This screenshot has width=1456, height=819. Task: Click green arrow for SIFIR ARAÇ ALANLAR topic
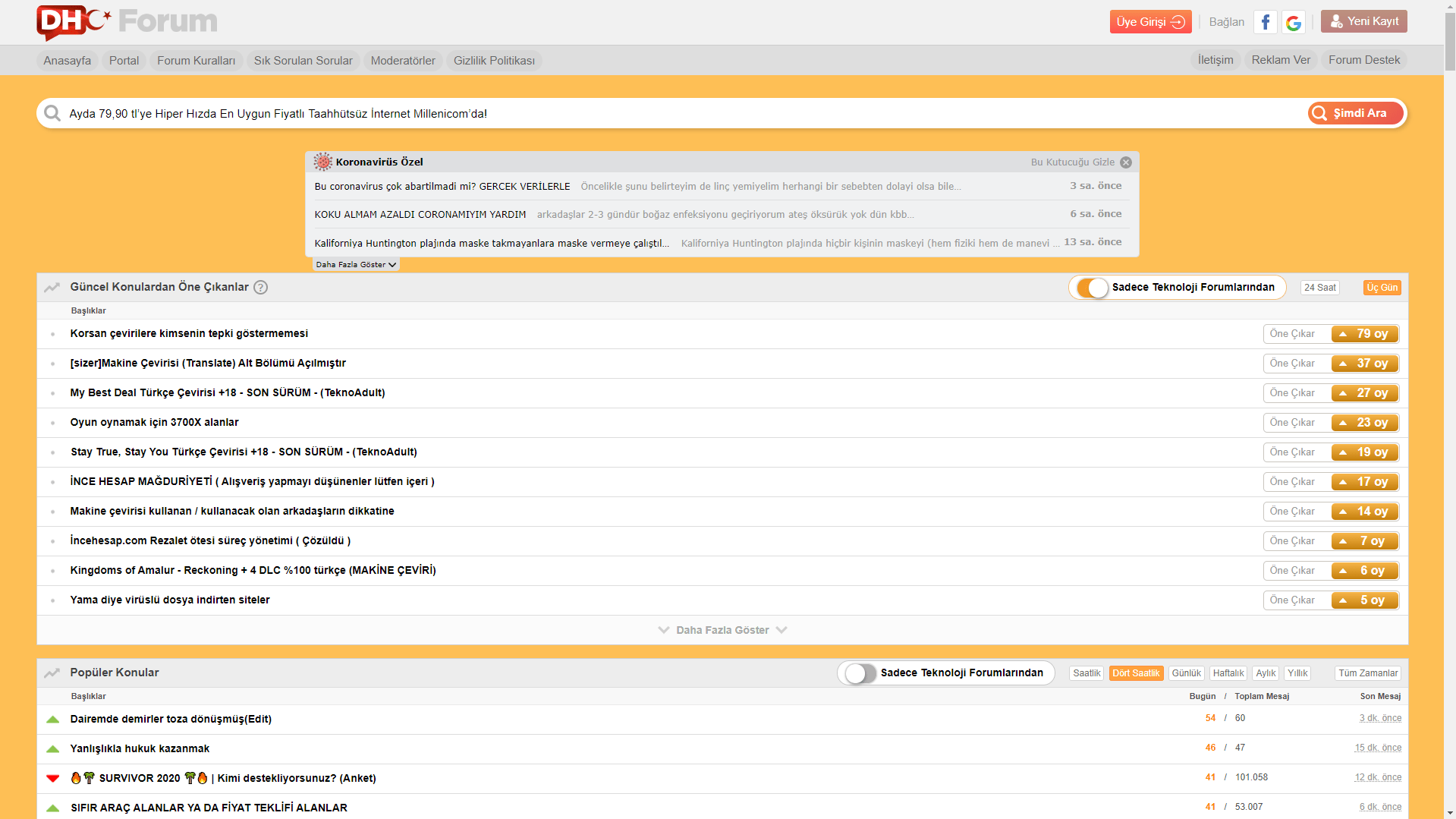pos(52,808)
